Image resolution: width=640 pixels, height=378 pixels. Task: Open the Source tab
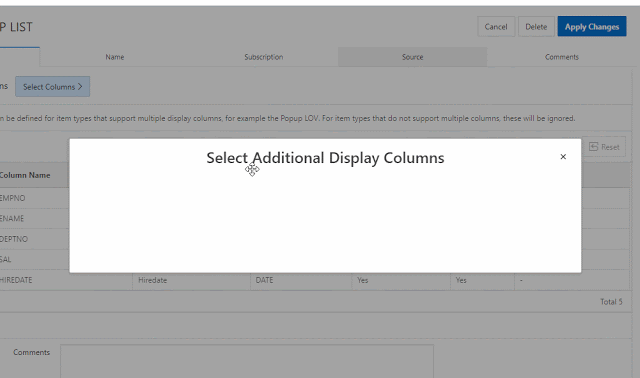coord(412,57)
